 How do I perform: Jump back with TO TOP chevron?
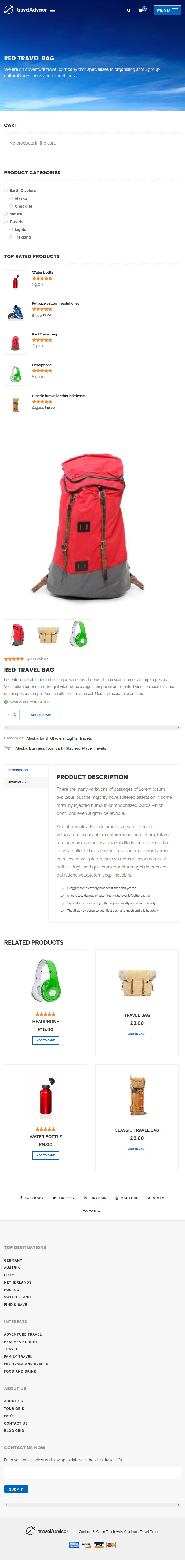click(92, 1211)
